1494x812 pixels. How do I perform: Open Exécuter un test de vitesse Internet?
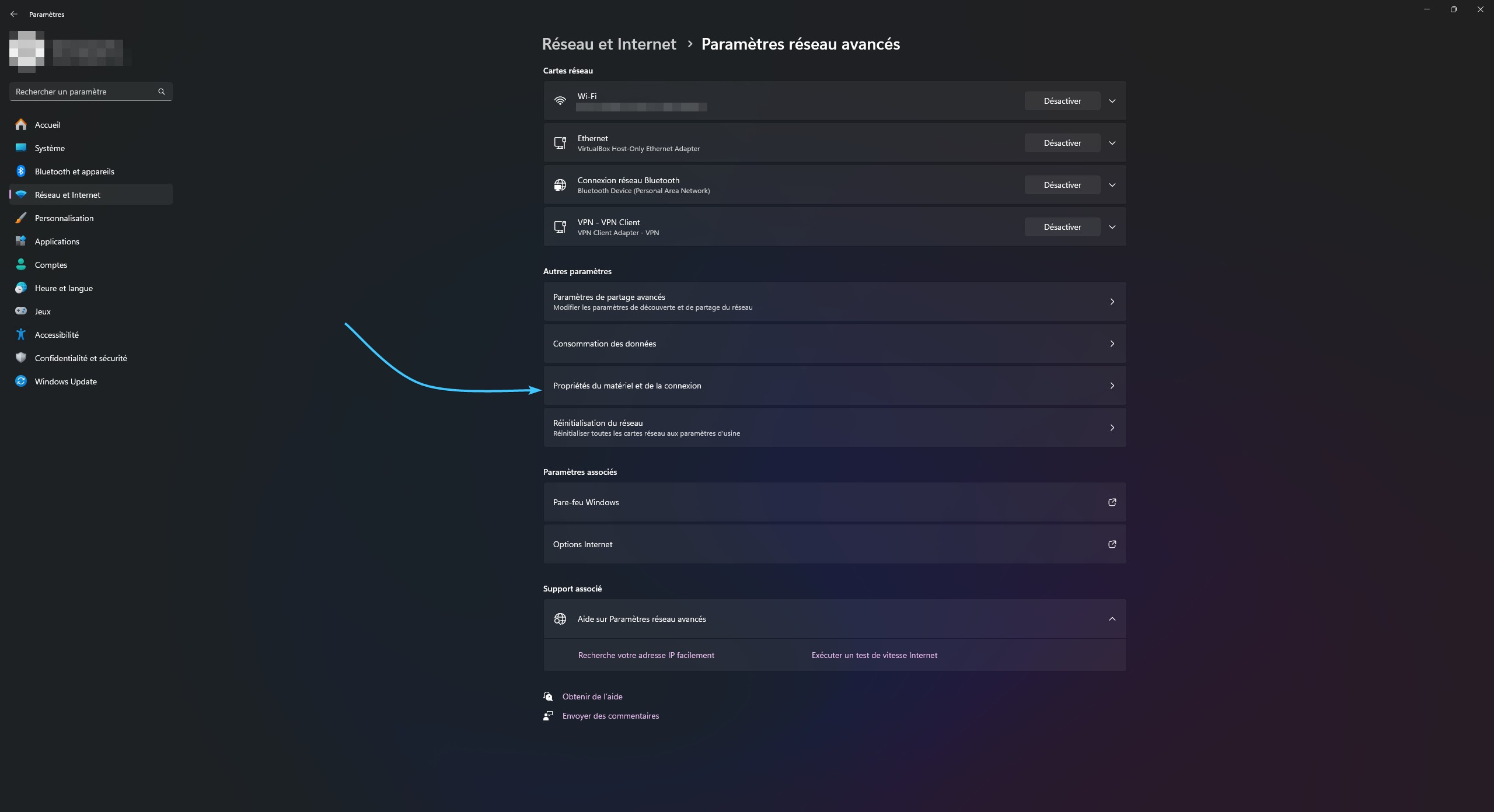[874, 655]
